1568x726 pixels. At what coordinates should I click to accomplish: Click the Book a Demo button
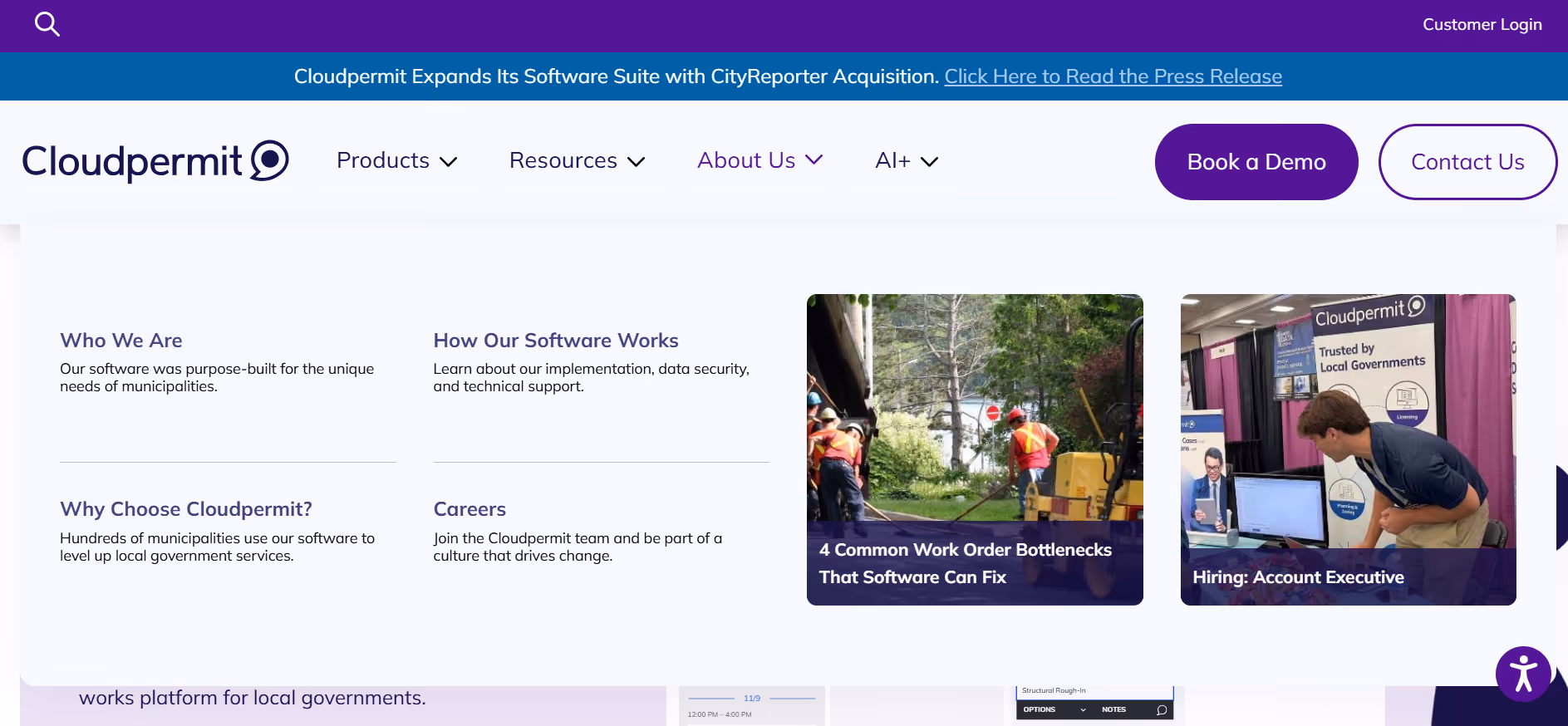[x=1256, y=162]
